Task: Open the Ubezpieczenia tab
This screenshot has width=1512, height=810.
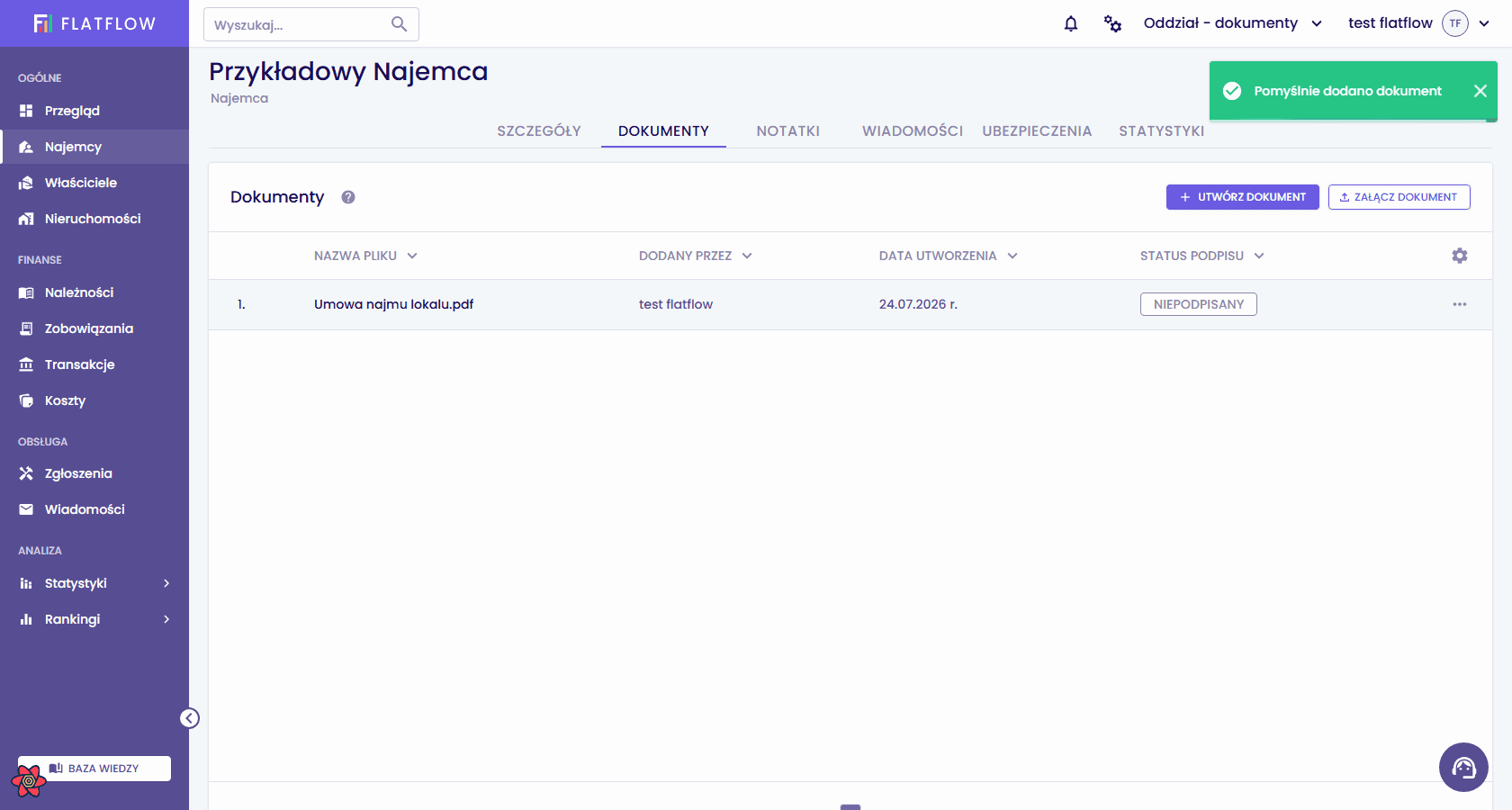Action: pyautogui.click(x=1037, y=131)
